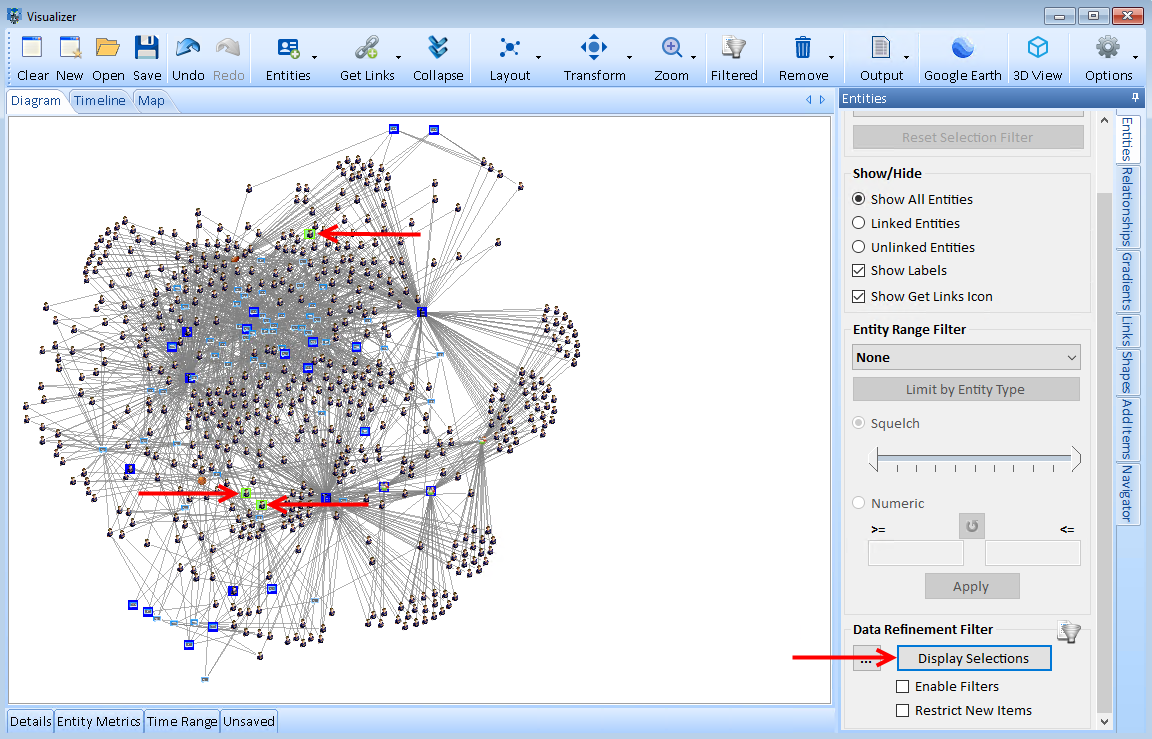Expand the Zoom dropdown arrow

693,57
